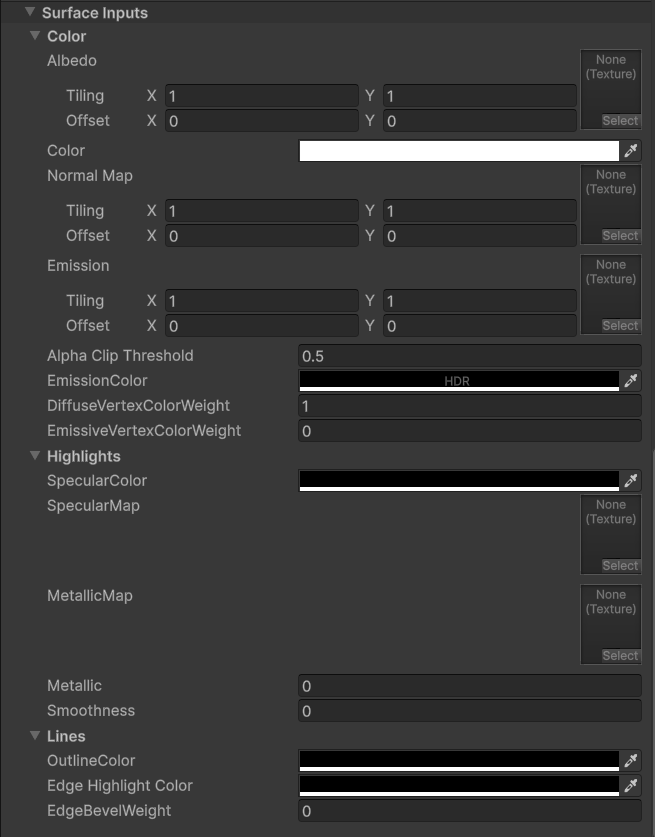Click the DiffuseVertexColorWeight label
Screen dimensions: 655x837
tap(138, 406)
